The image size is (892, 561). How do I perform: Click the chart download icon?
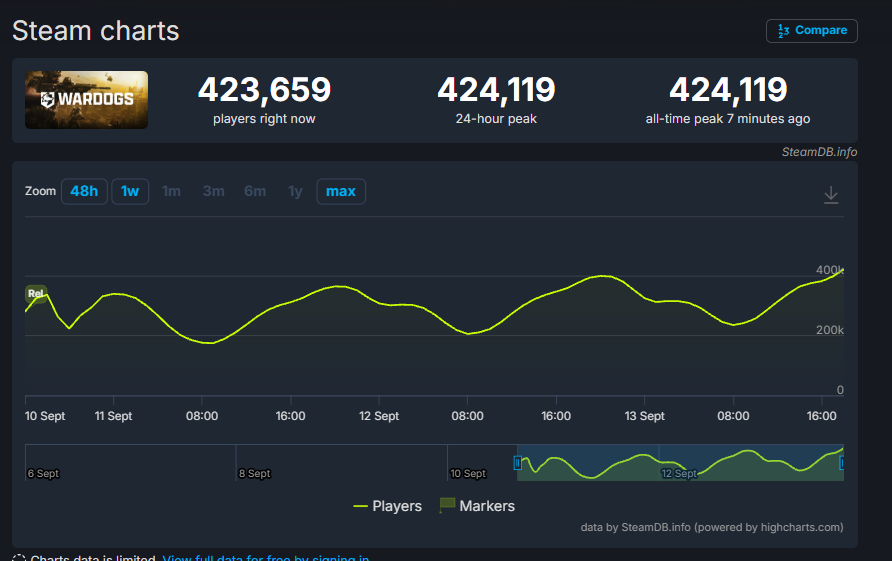pos(831,195)
